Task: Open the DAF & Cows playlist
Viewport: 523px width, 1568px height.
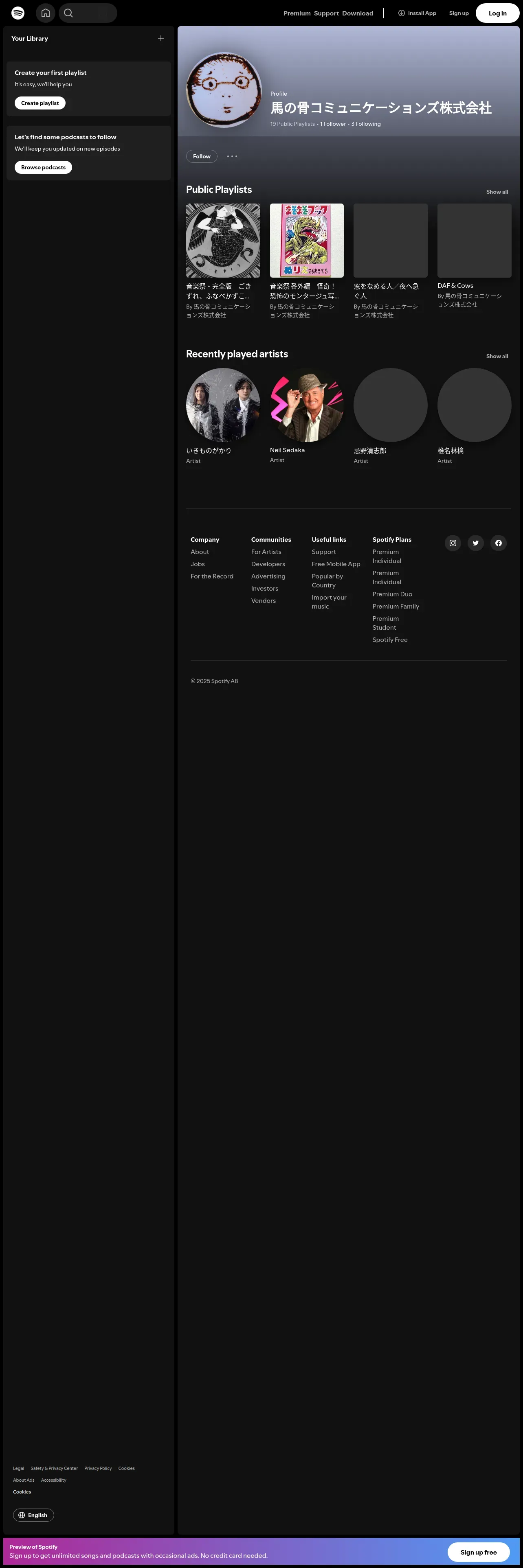Action: [x=474, y=257]
